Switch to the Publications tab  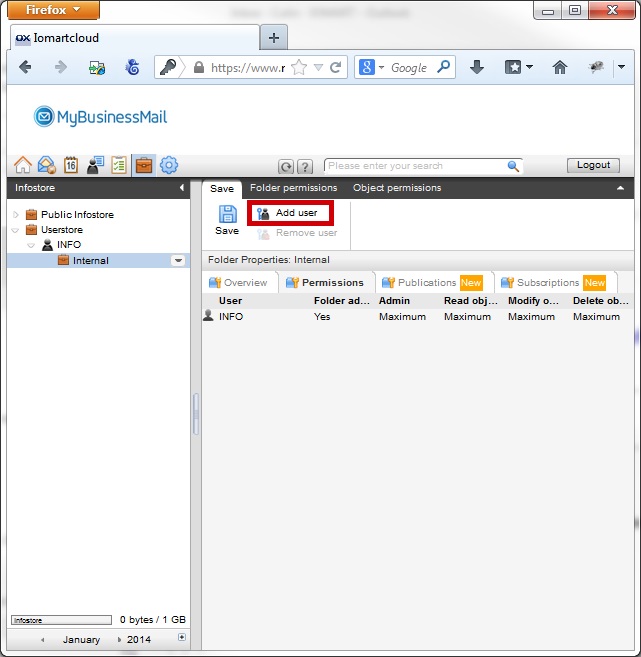coord(432,282)
